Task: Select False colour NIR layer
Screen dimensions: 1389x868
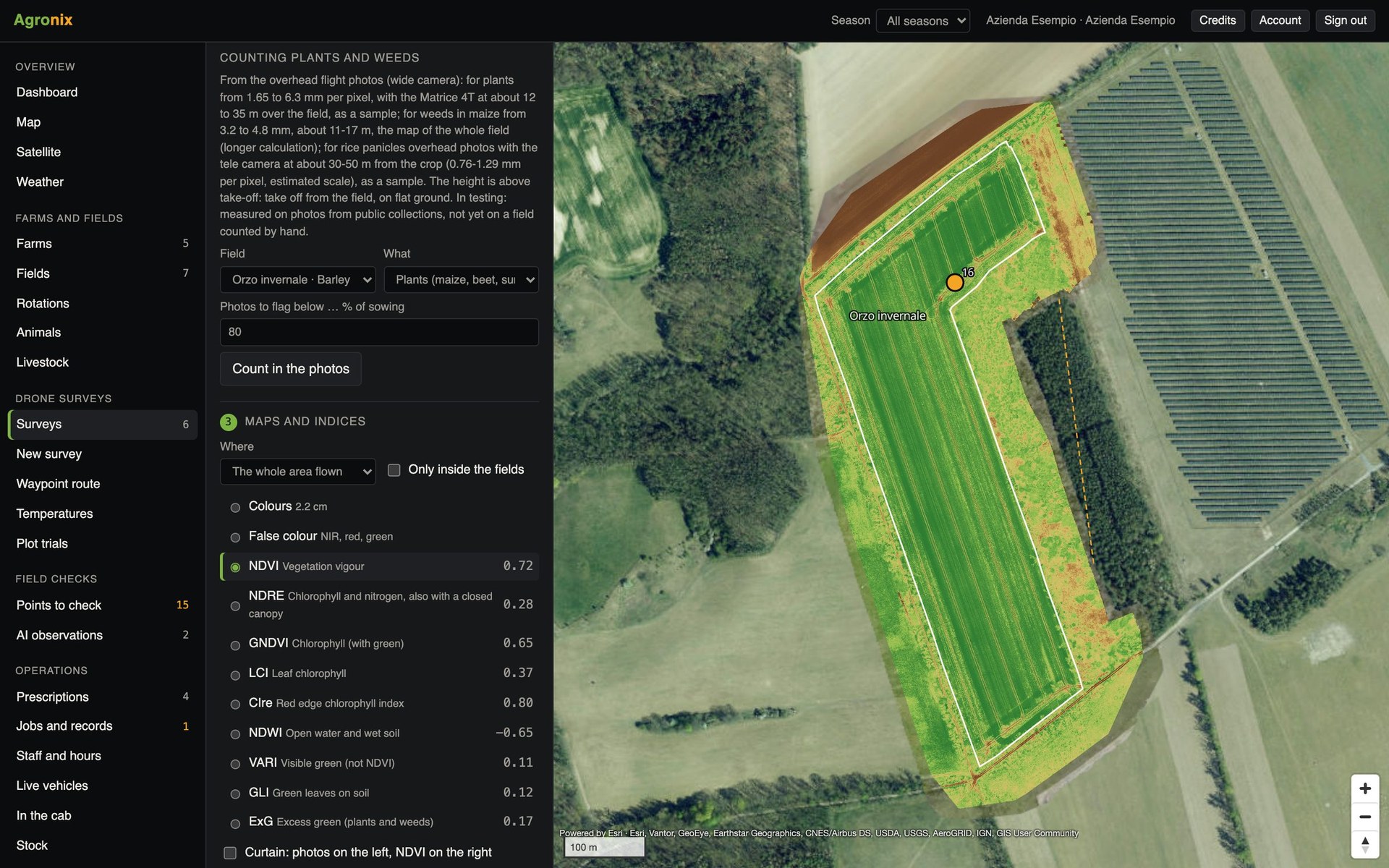Action: pyautogui.click(x=379, y=536)
